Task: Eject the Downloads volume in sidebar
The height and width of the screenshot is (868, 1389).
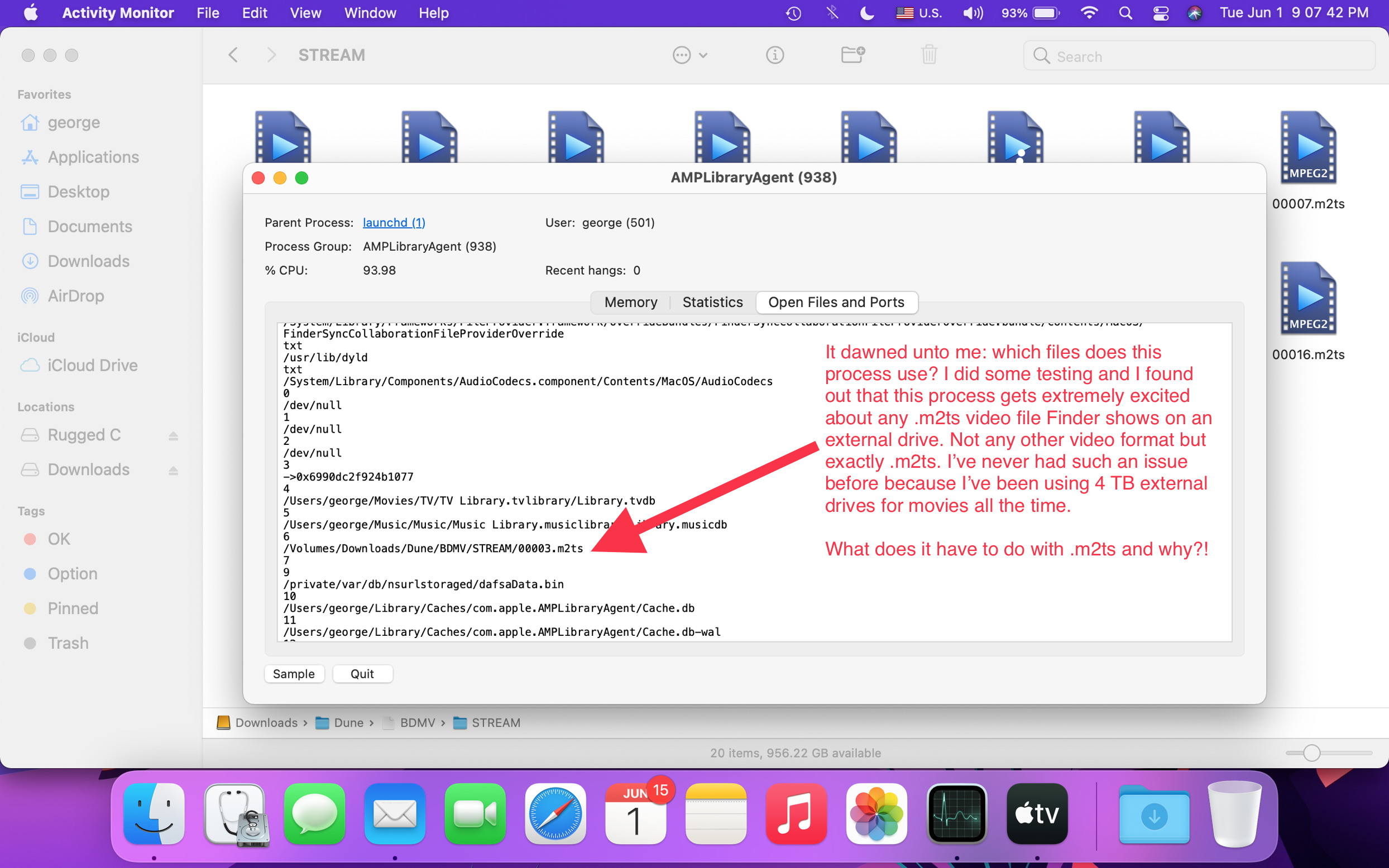Action: click(x=173, y=470)
